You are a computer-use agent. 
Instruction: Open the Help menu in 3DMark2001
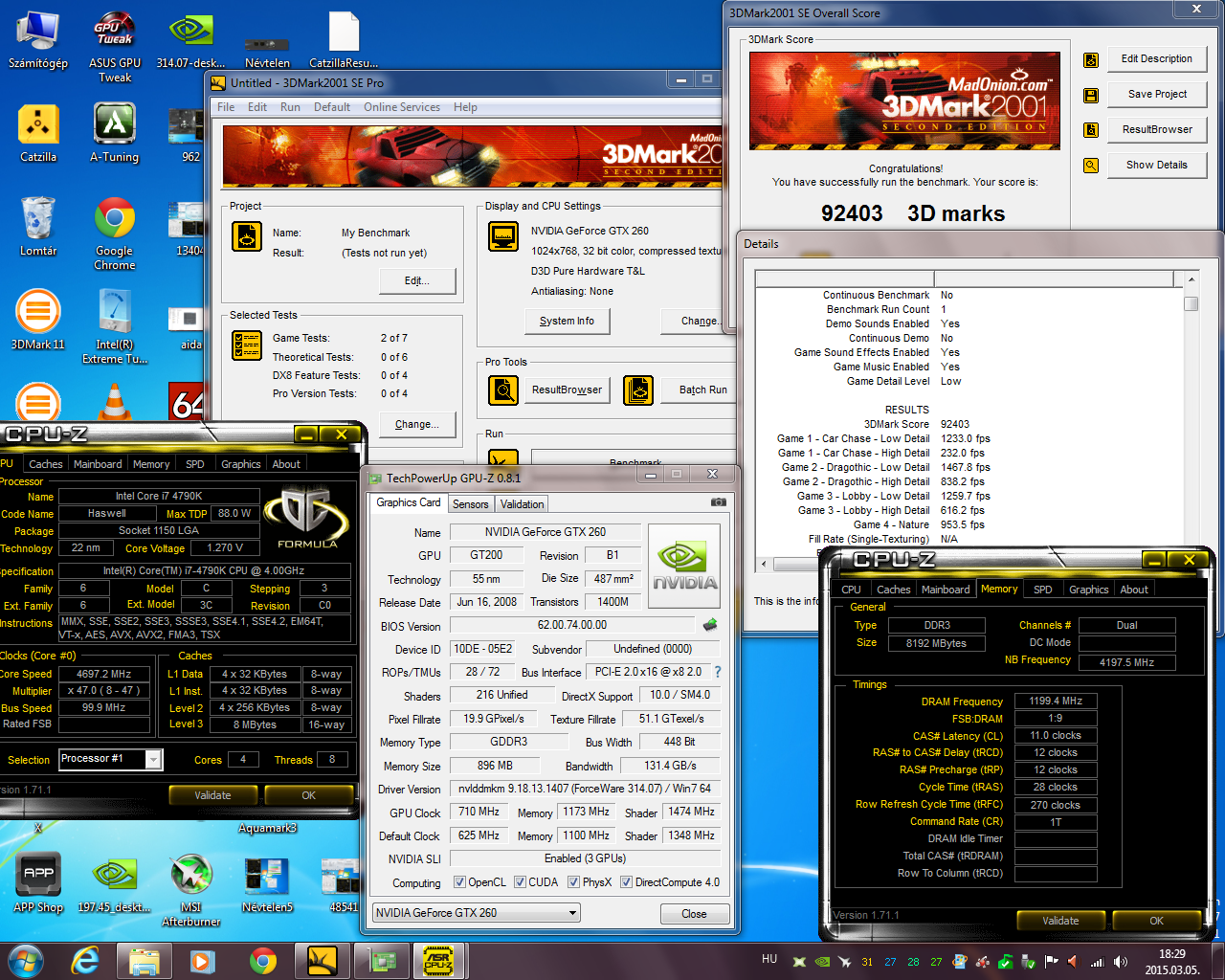(465, 107)
